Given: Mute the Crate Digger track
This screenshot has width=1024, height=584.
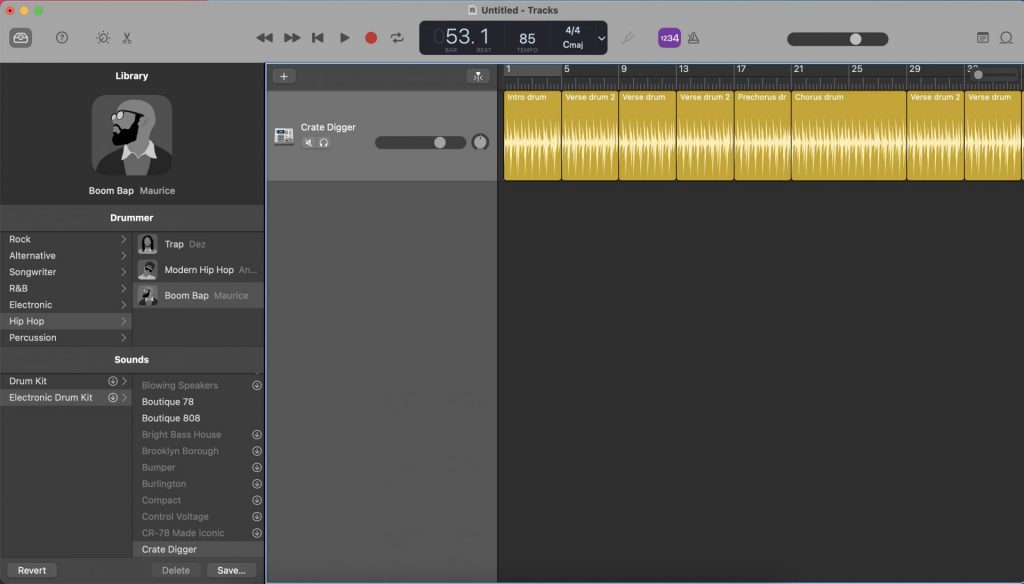Looking at the screenshot, I should (x=309, y=142).
